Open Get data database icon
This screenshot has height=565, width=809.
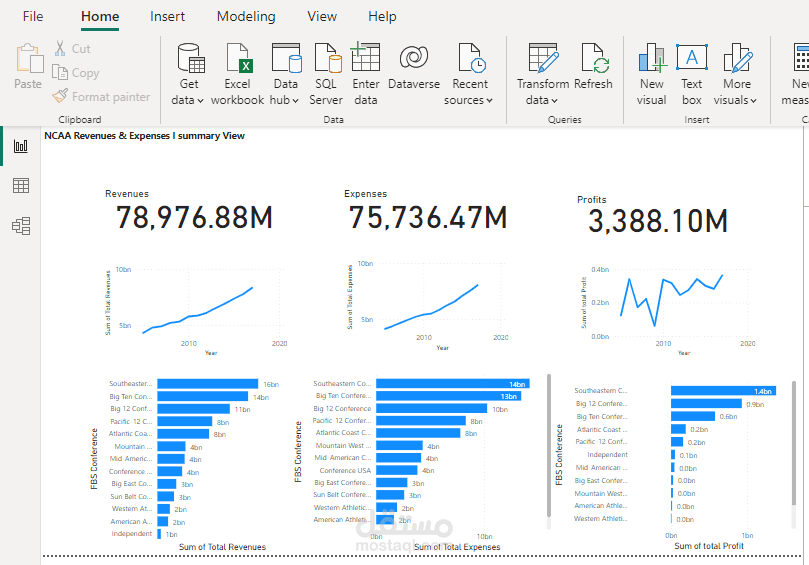pyautogui.click(x=190, y=57)
